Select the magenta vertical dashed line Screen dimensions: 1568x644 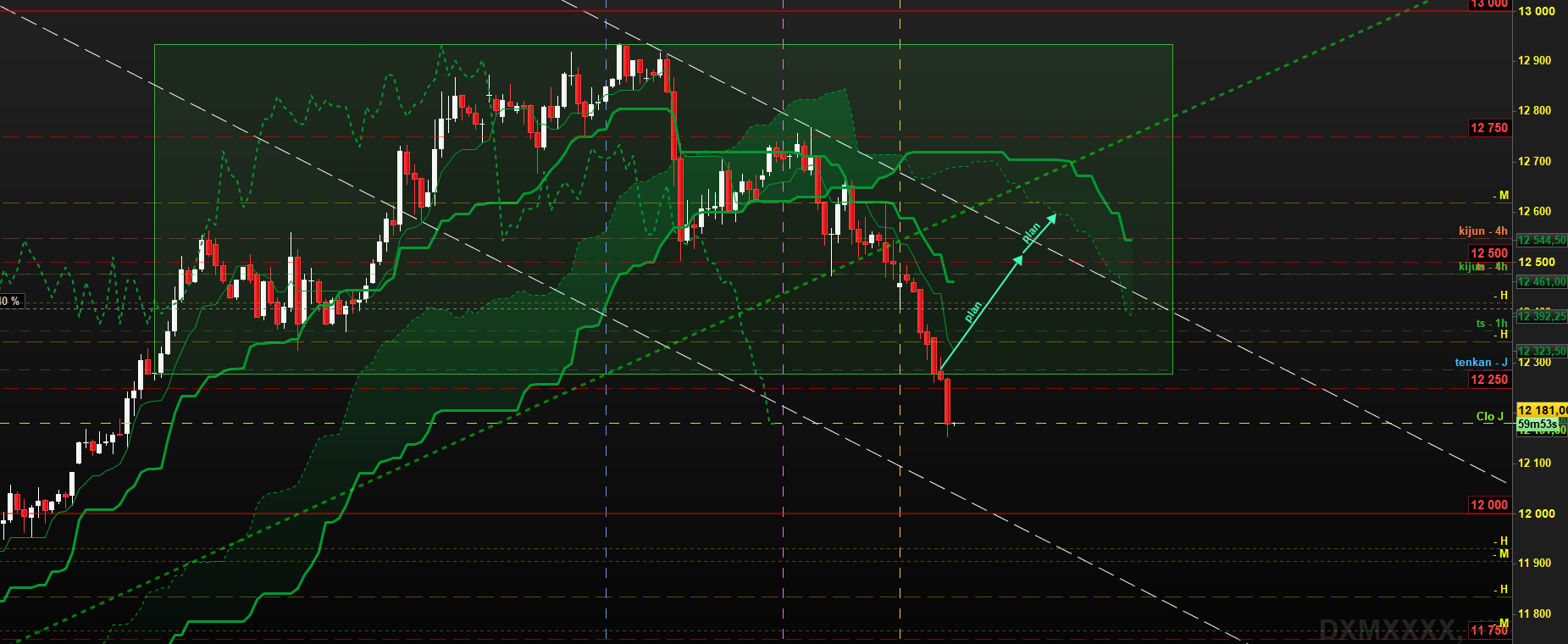pyautogui.click(x=784, y=322)
